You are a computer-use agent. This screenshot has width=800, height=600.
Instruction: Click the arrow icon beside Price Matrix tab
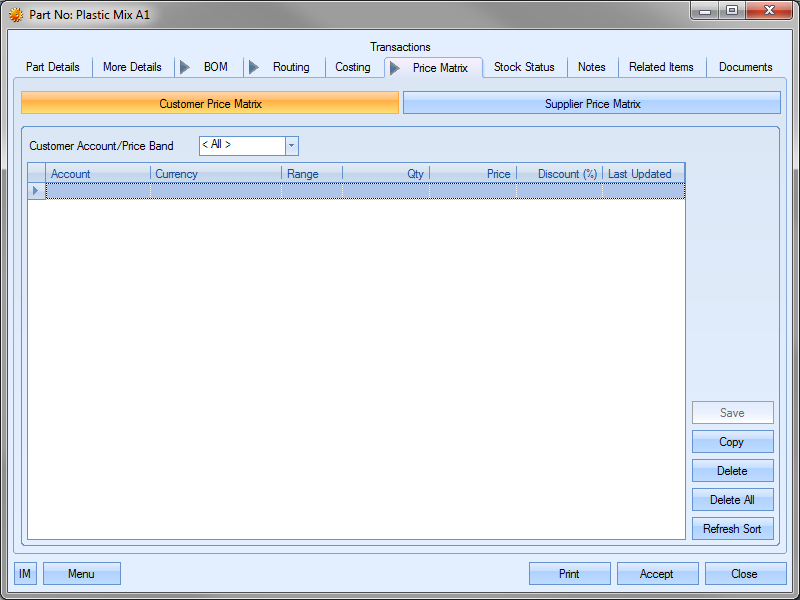[x=395, y=68]
